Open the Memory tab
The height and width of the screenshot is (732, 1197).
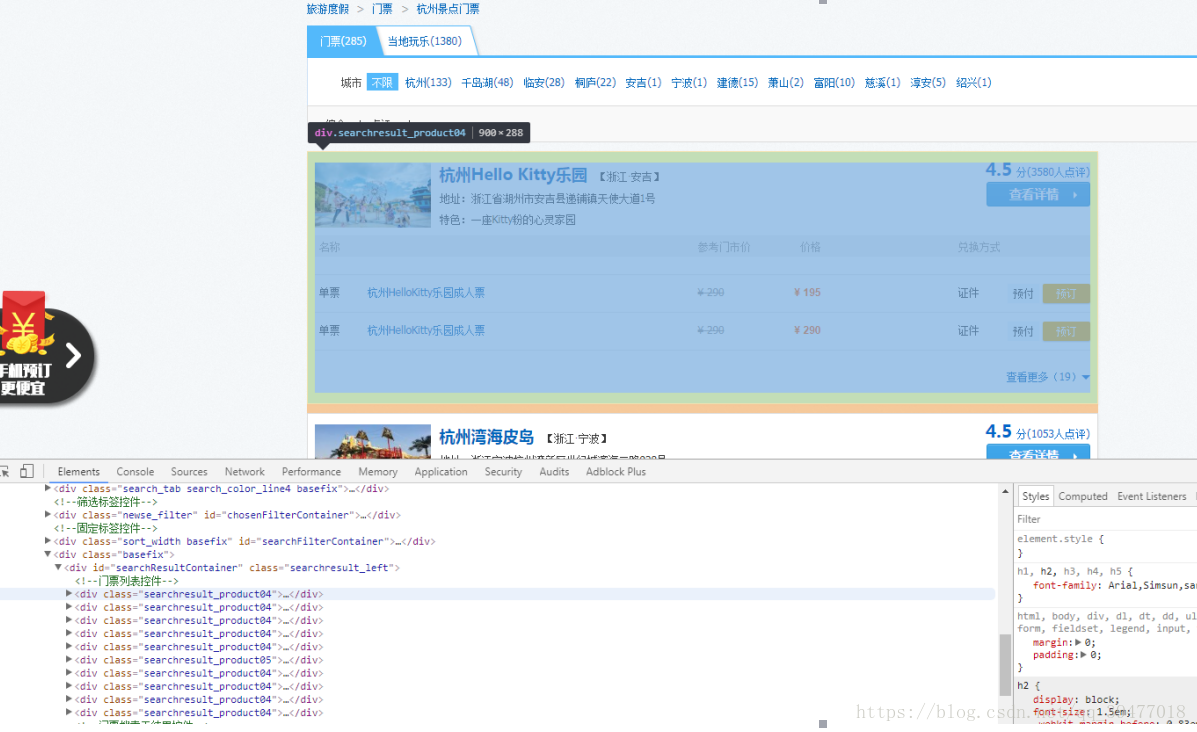378,472
